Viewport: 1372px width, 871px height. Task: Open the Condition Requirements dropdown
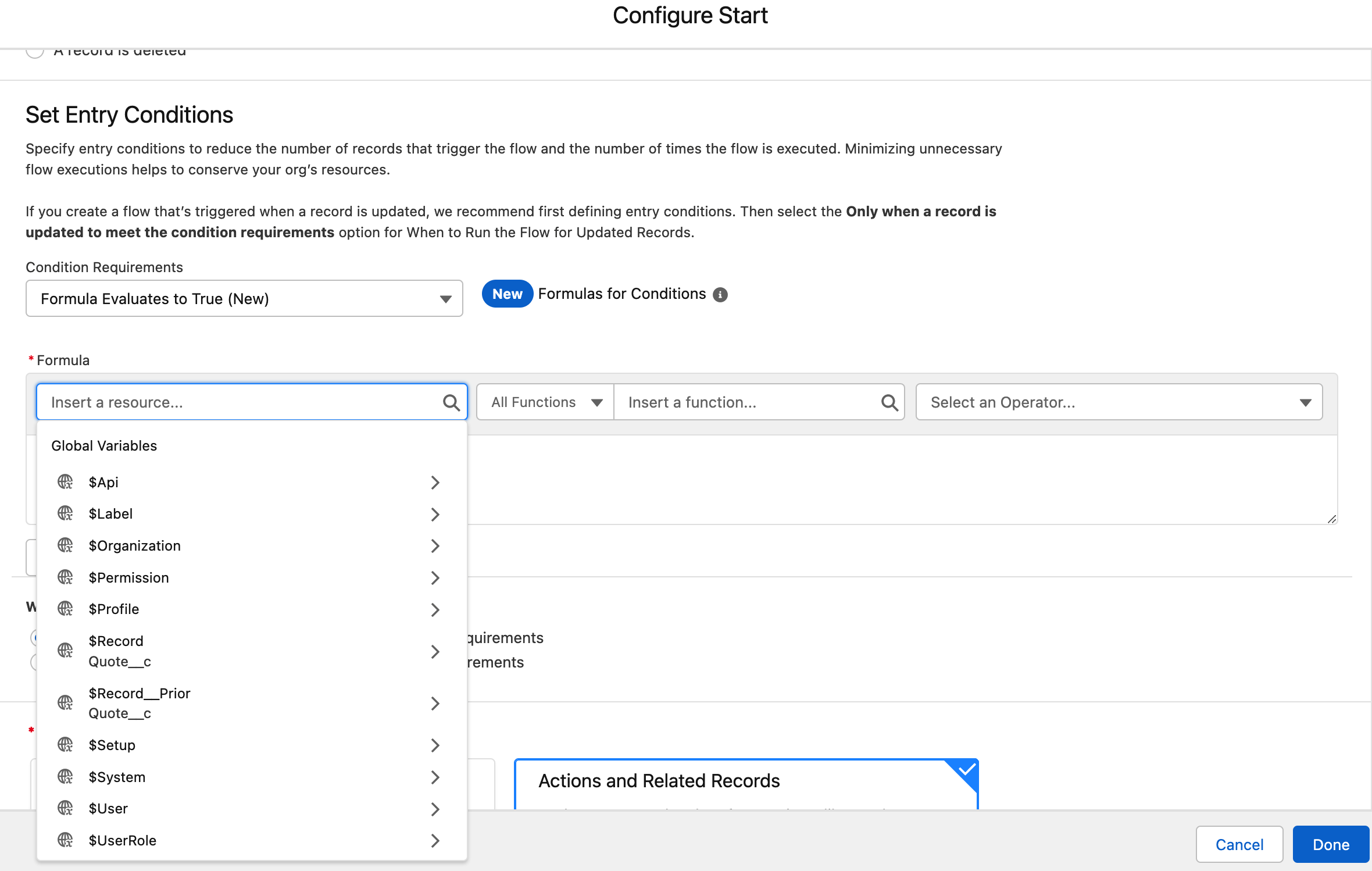[x=244, y=298]
